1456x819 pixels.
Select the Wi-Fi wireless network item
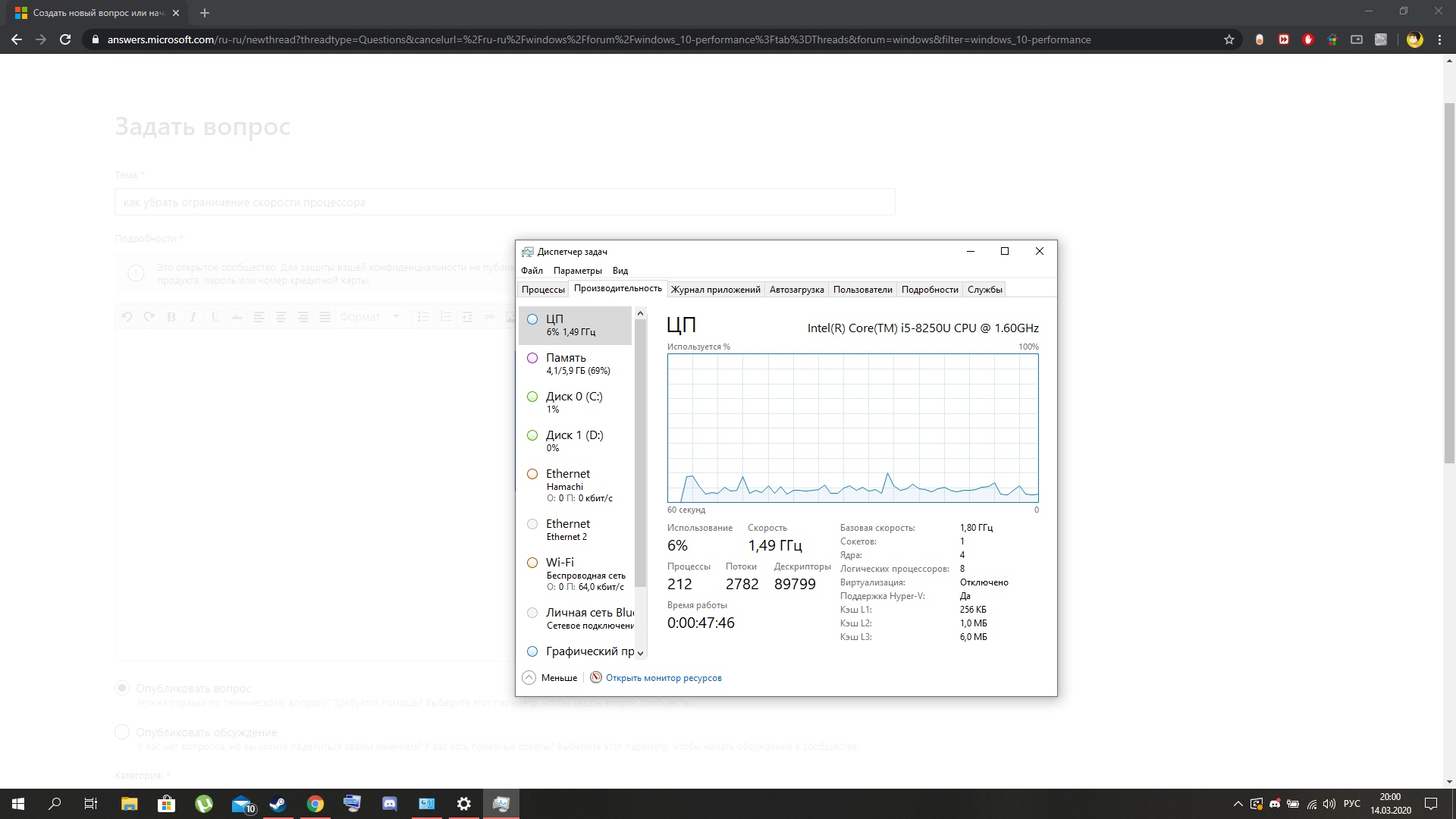tap(575, 574)
